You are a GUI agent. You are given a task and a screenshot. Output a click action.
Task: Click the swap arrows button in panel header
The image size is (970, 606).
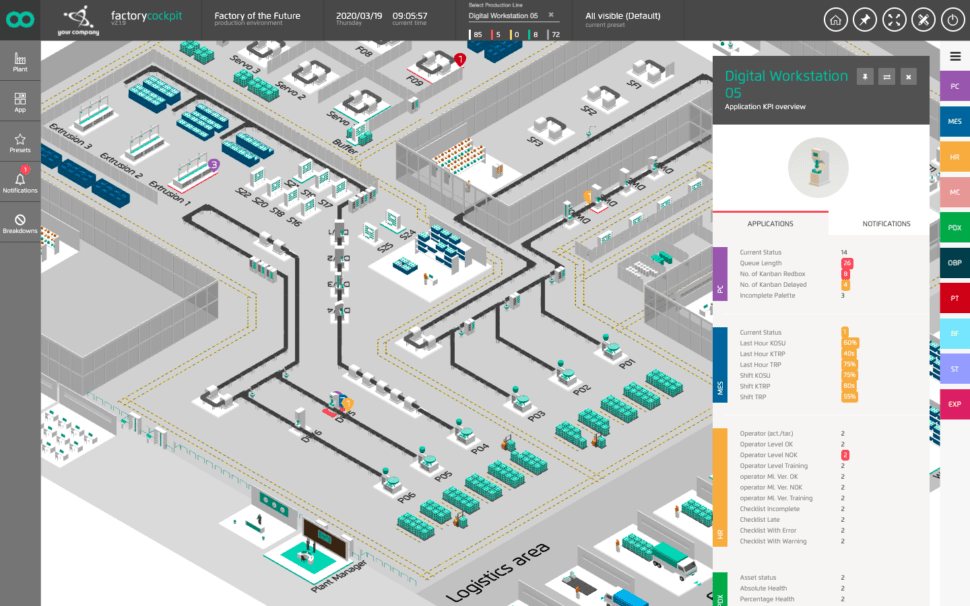click(x=886, y=77)
